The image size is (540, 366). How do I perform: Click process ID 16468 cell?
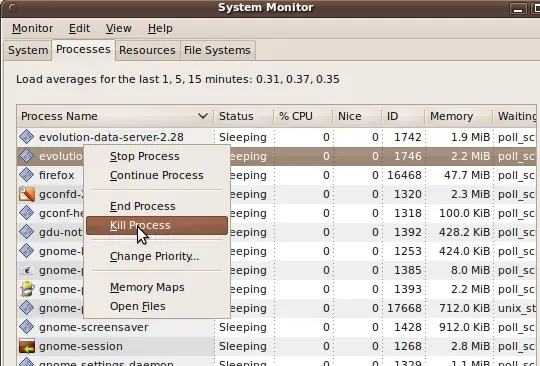tap(404, 175)
